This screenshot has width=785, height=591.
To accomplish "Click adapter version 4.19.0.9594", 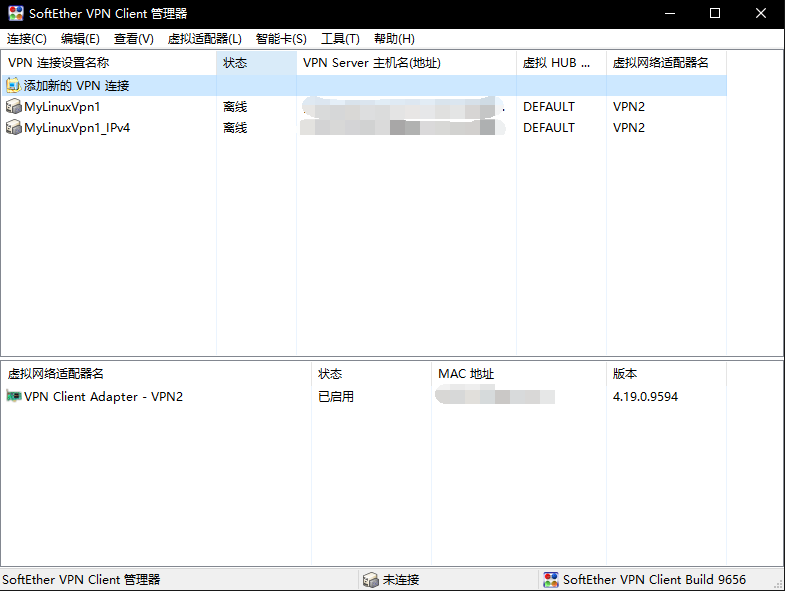I will (645, 397).
